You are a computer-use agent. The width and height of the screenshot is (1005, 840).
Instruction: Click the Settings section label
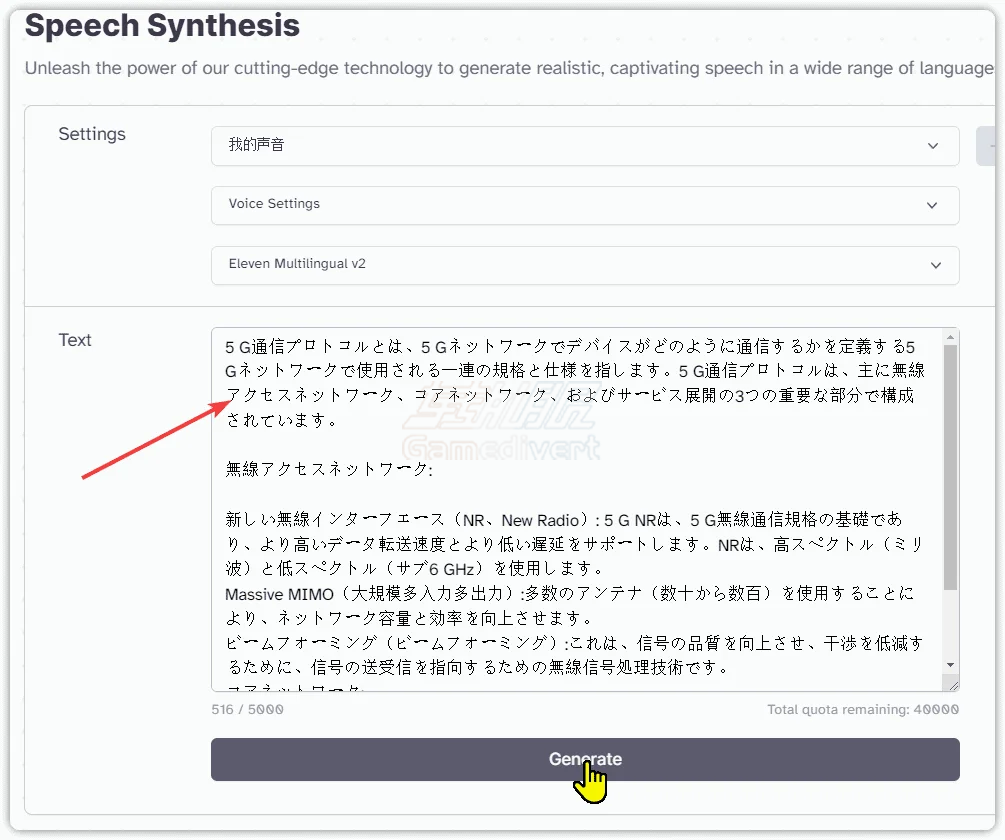click(92, 134)
